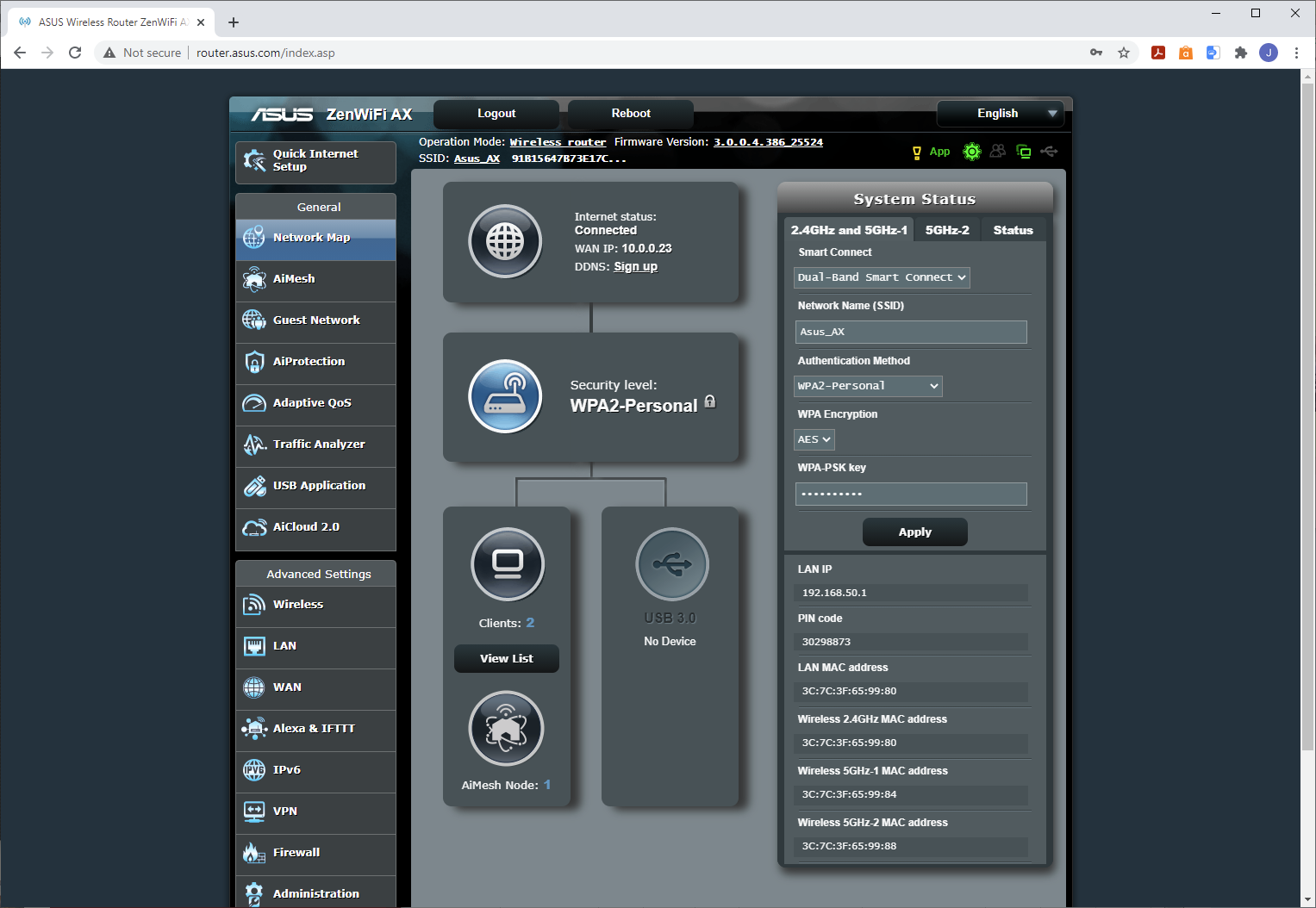Click the View List button

point(507,658)
